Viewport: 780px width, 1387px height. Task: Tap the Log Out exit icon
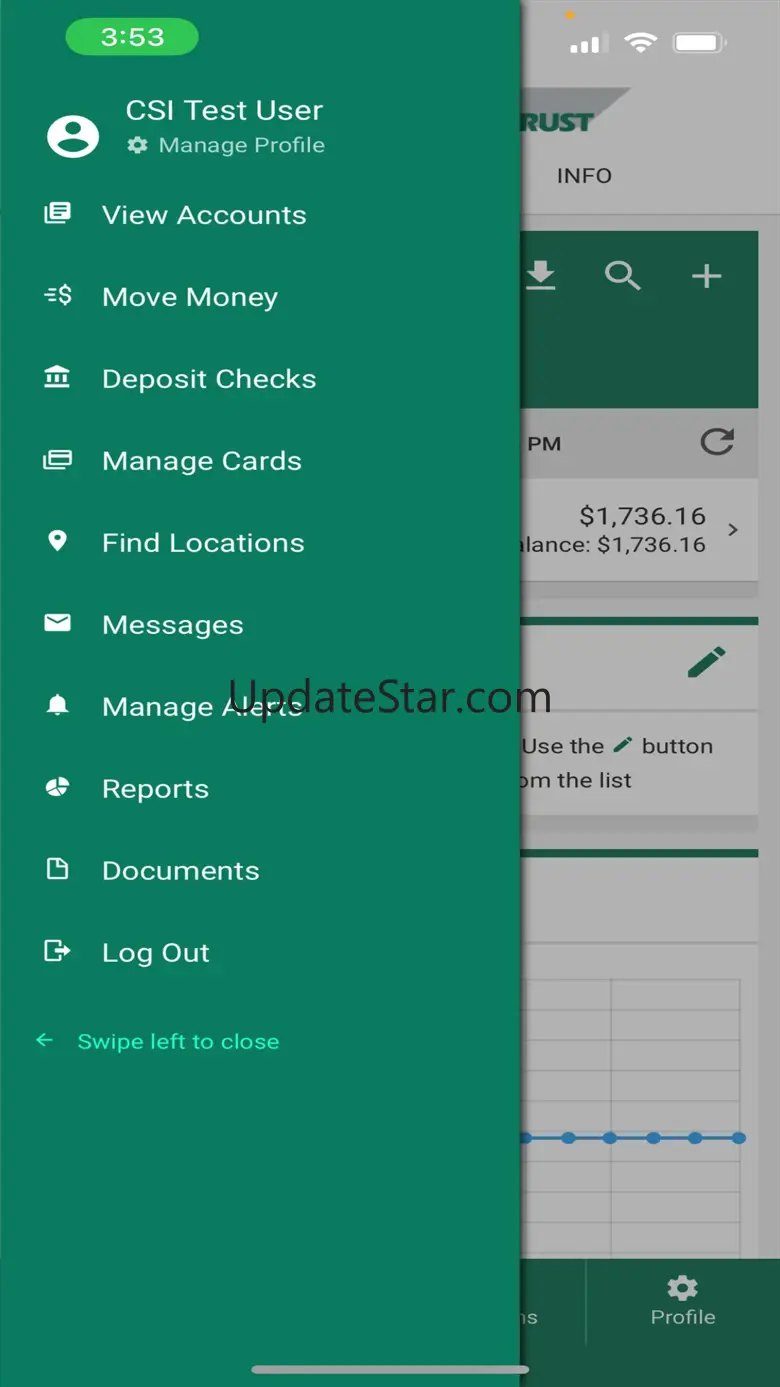58,951
